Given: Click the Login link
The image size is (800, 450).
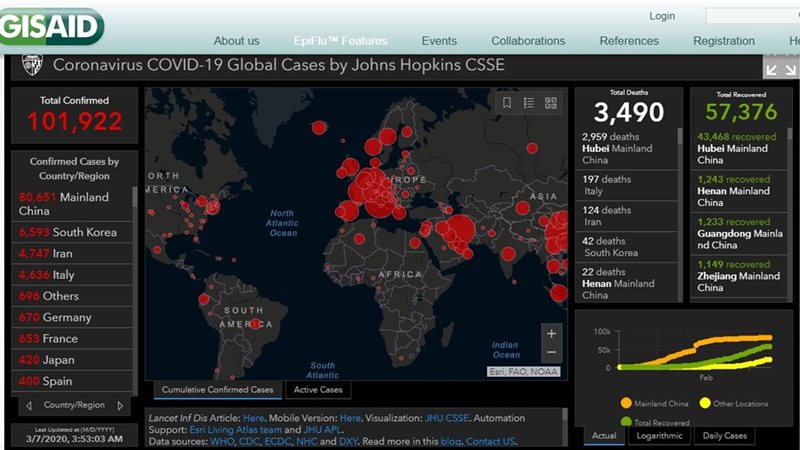Looking at the screenshot, I should (x=662, y=16).
